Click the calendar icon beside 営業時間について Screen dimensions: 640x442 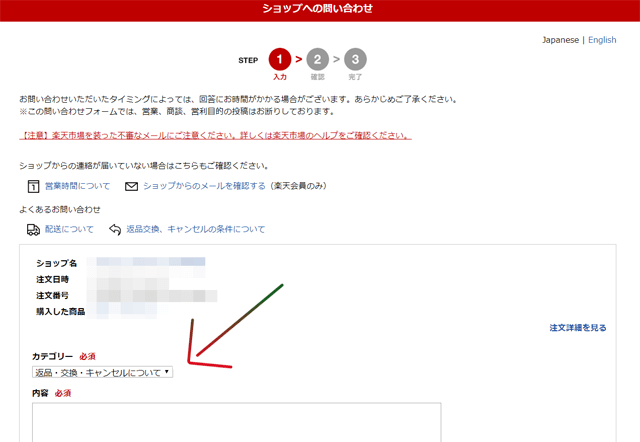pyautogui.click(x=33, y=187)
